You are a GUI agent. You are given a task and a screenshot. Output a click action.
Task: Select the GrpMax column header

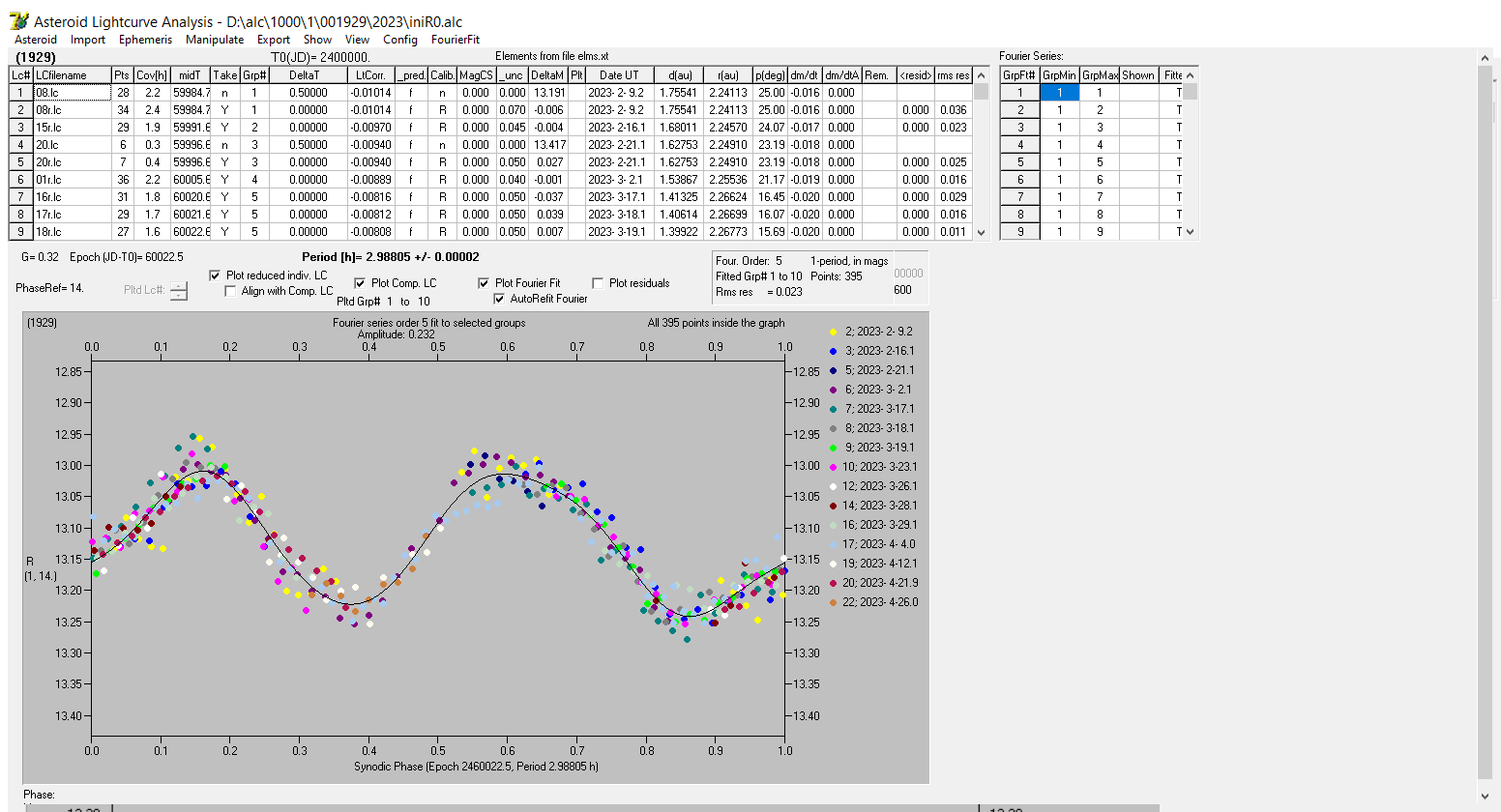pyautogui.click(x=1100, y=75)
